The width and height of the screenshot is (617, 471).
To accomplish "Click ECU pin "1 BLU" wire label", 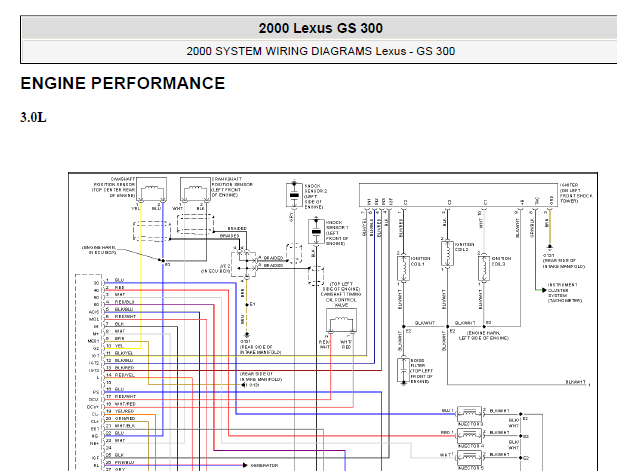I will pyautogui.click(x=115, y=280).
